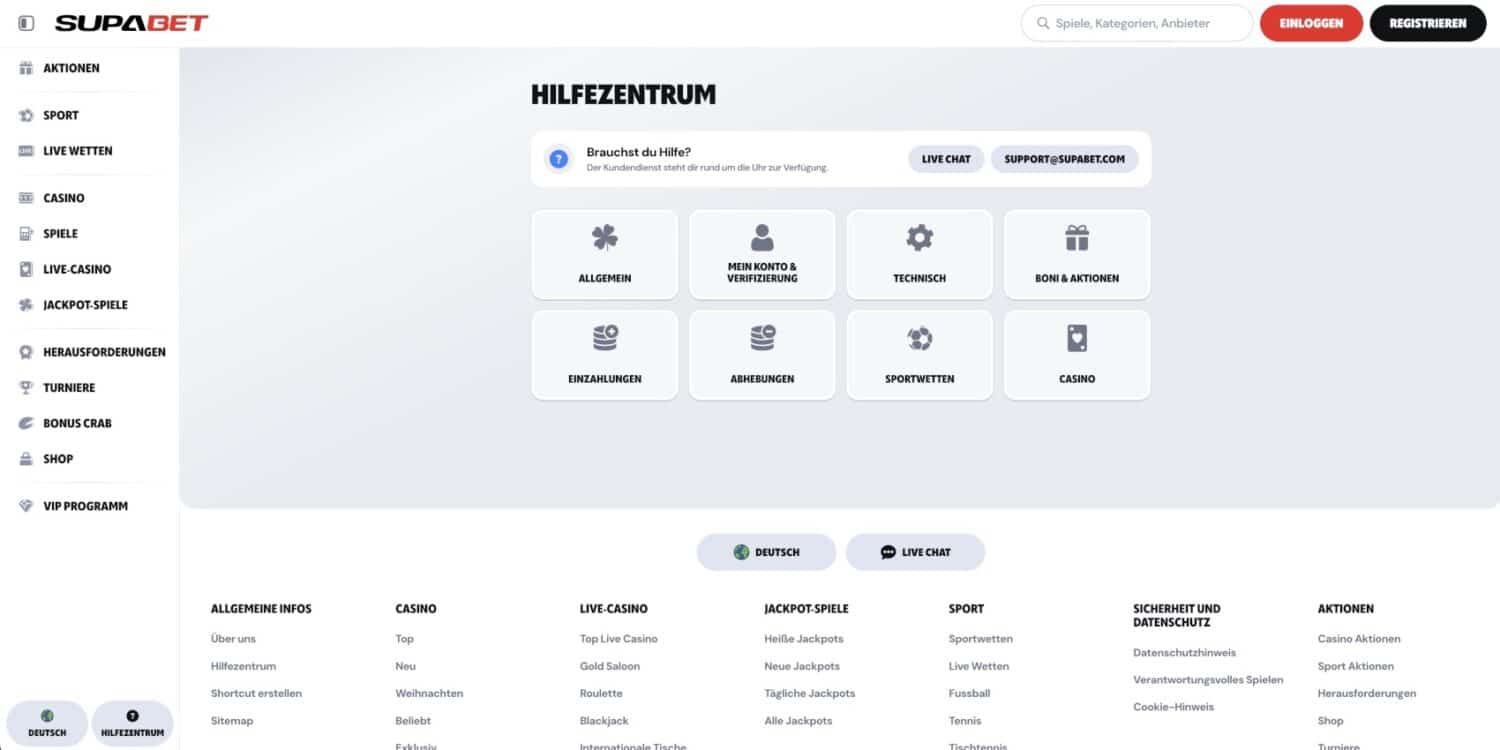The width and height of the screenshot is (1500, 750).
Task: Open the Boni & Aktionen gift category
Action: coord(1077,254)
